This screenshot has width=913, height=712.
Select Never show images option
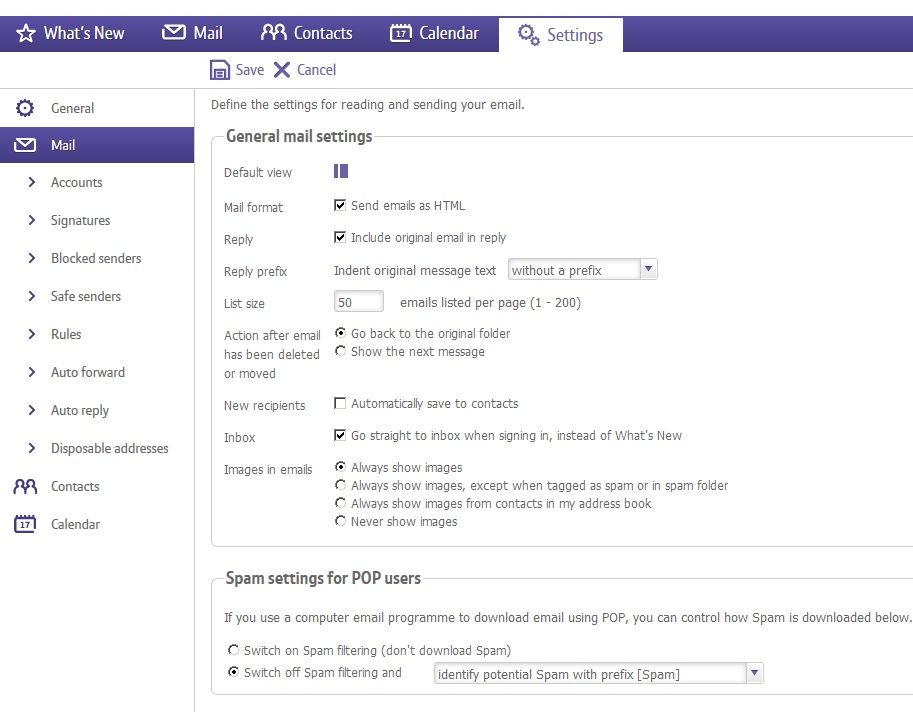341,520
